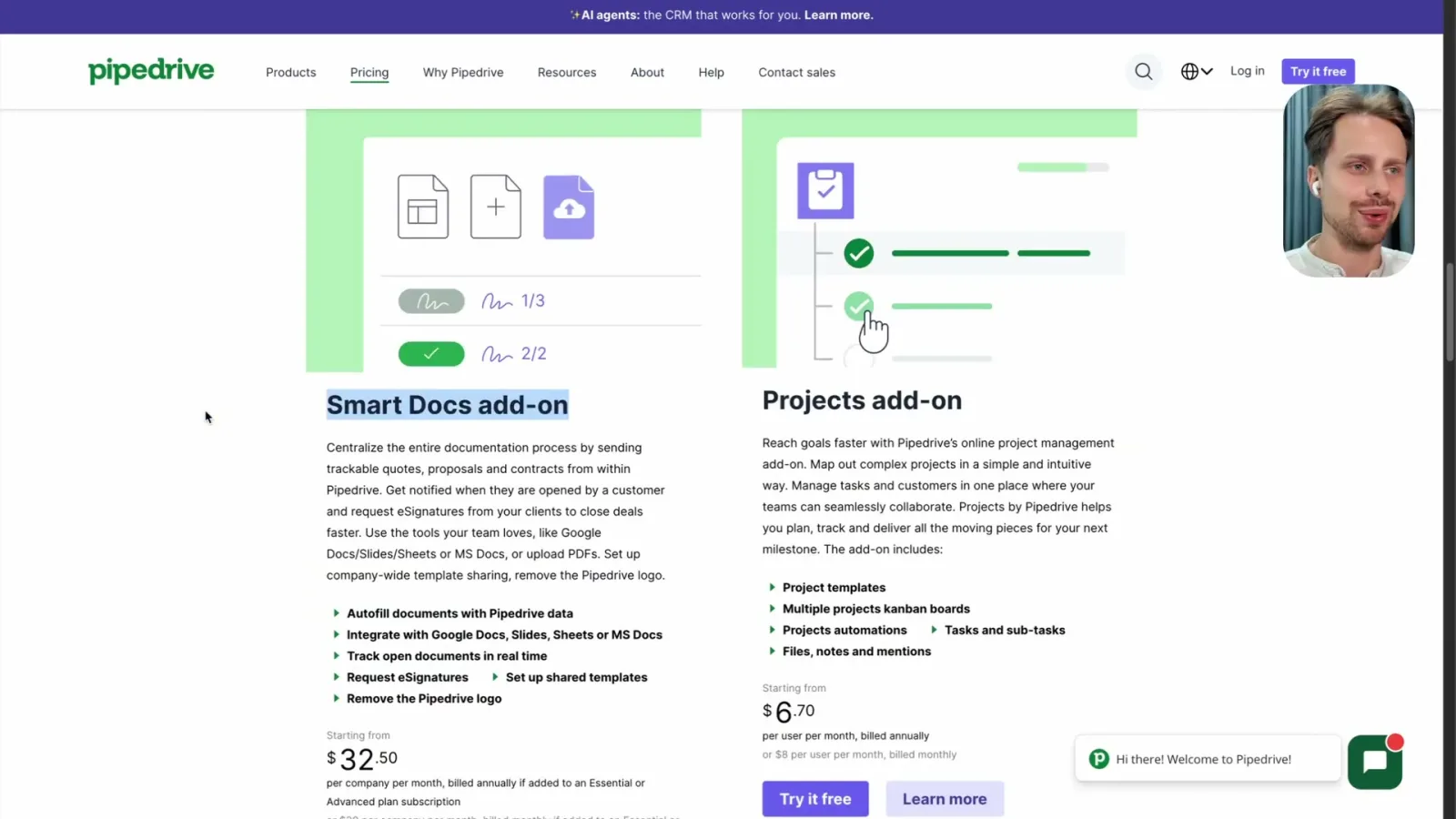This screenshot has width=1456, height=819.
Task: Click the Smart Docs add-on heading
Action: pyautogui.click(x=448, y=405)
